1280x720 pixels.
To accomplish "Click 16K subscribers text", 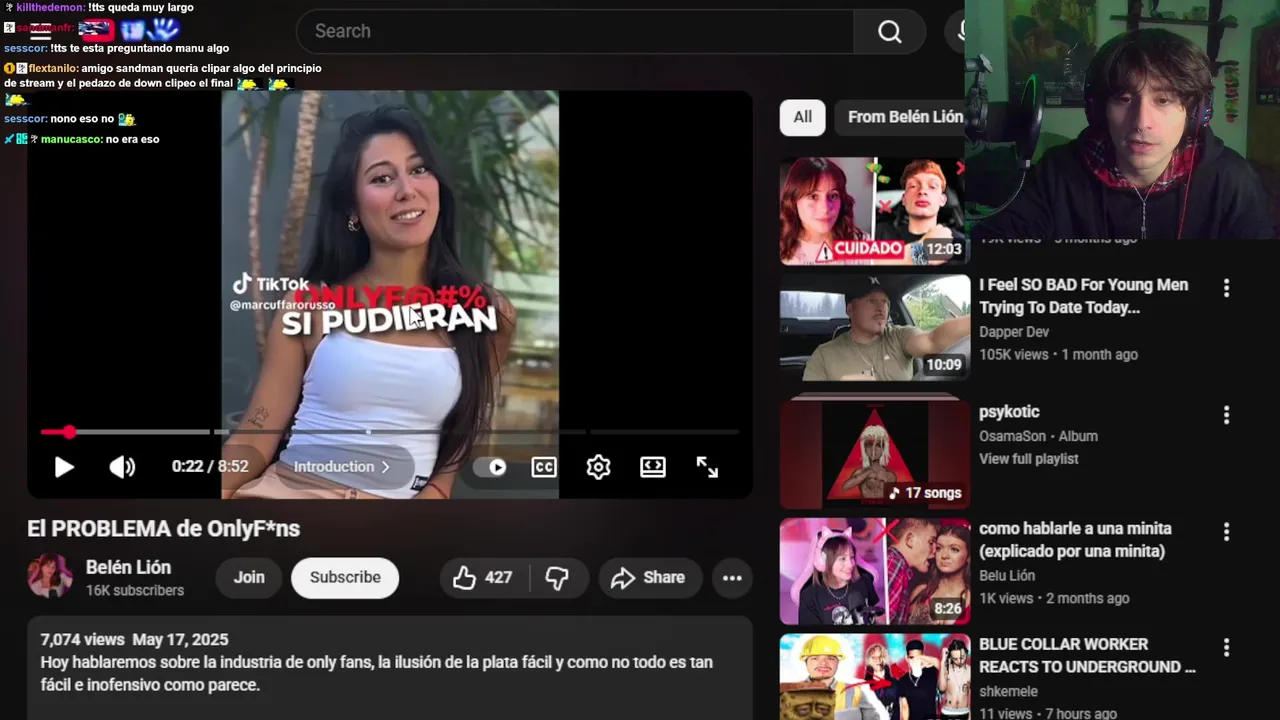I will tap(135, 591).
